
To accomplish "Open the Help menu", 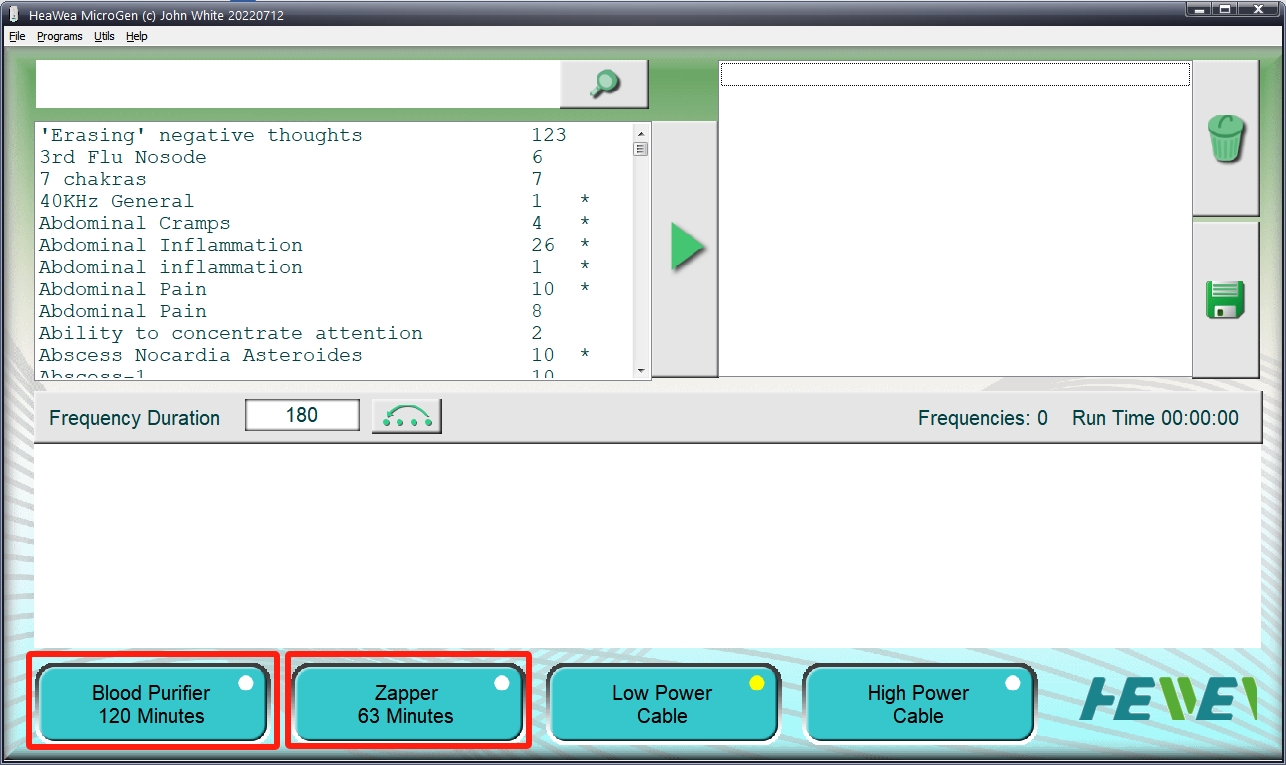I will 137,36.
